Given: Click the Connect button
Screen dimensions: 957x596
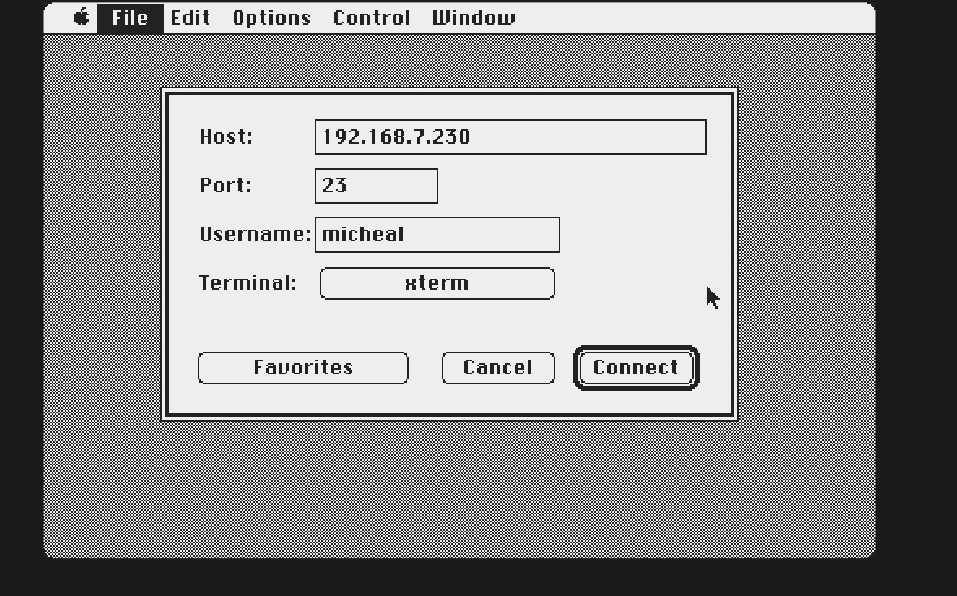Looking at the screenshot, I should click(635, 367).
